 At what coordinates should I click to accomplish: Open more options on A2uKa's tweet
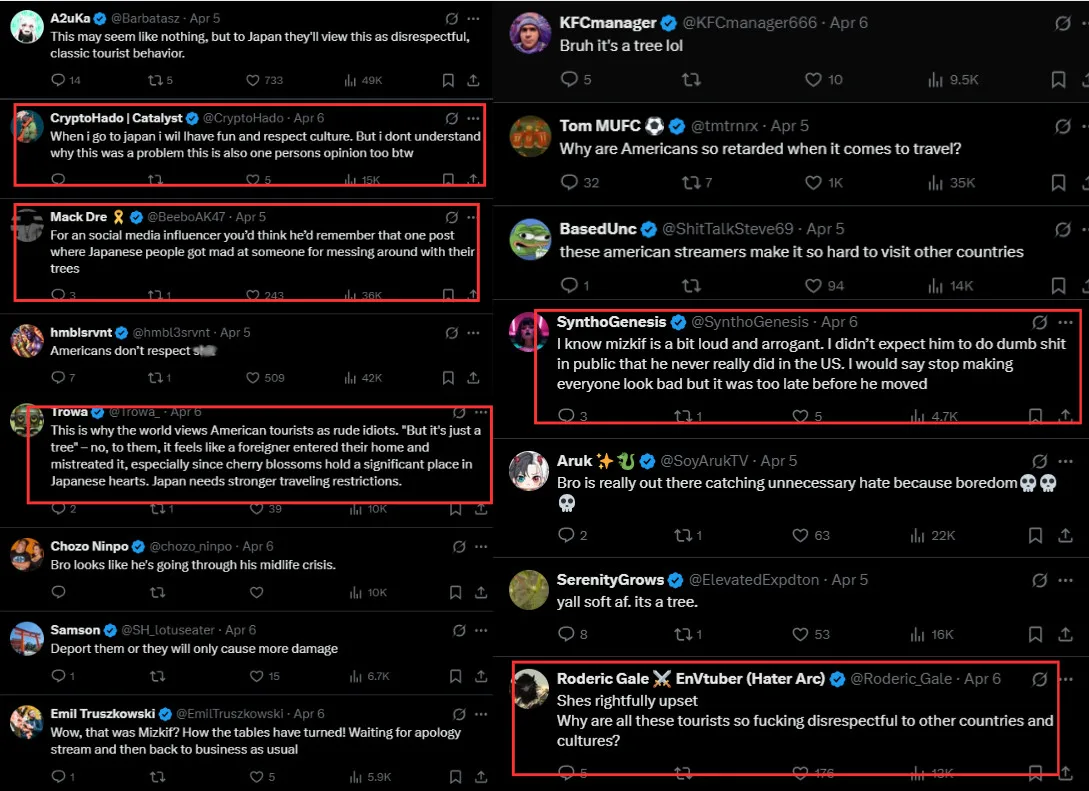point(473,19)
